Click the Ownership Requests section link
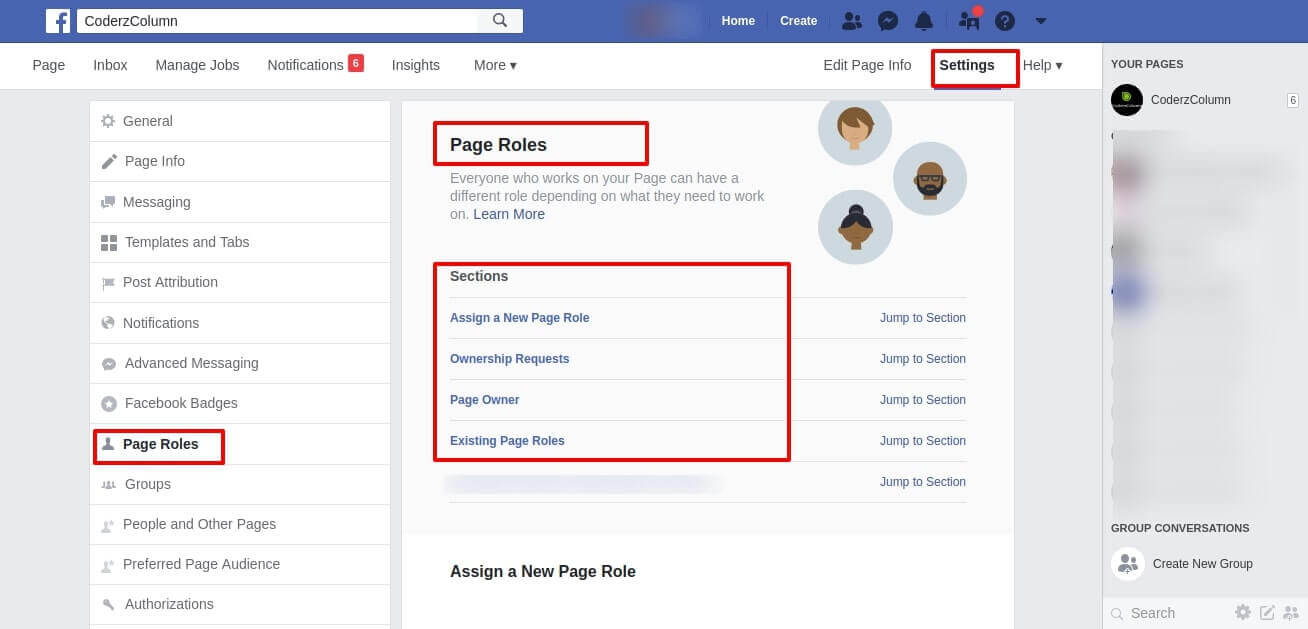The image size is (1308, 629). (x=509, y=359)
